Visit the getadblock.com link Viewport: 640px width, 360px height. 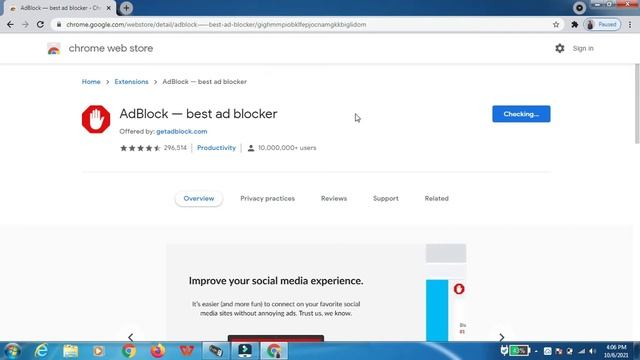(182, 131)
